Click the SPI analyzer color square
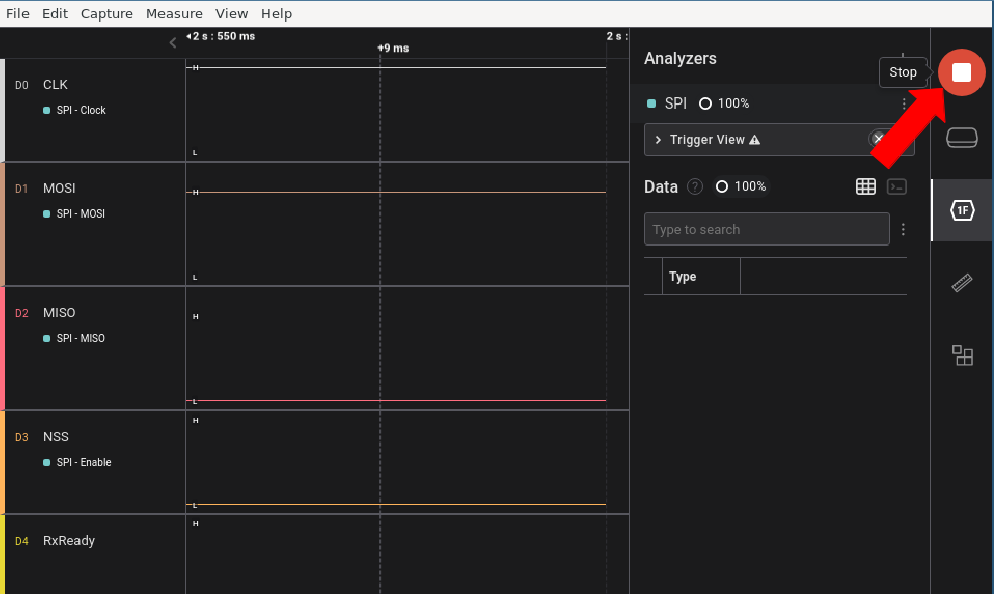 point(652,104)
